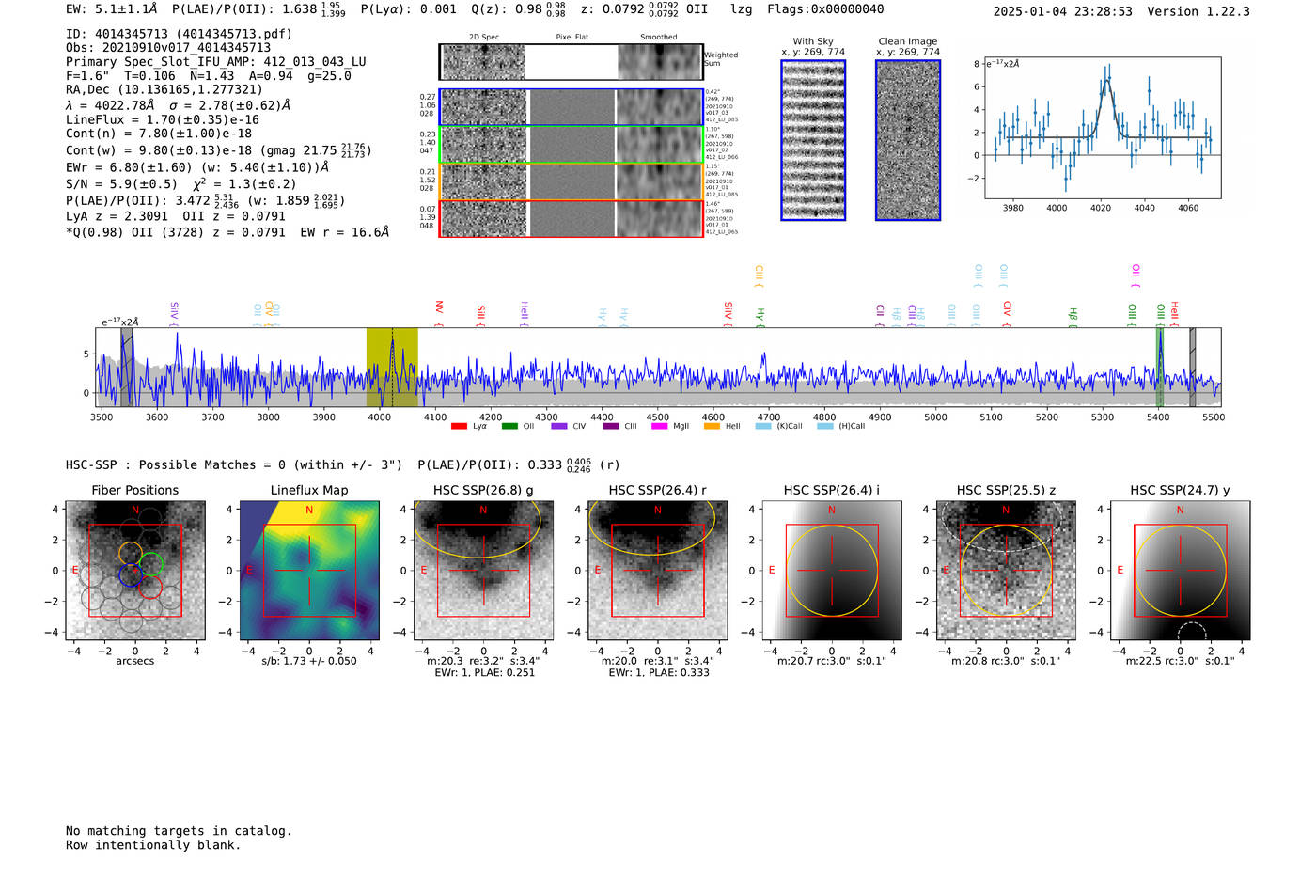Click the Flags:0x00000040 header text
This screenshot has width=1316, height=896.
(x=825, y=9)
